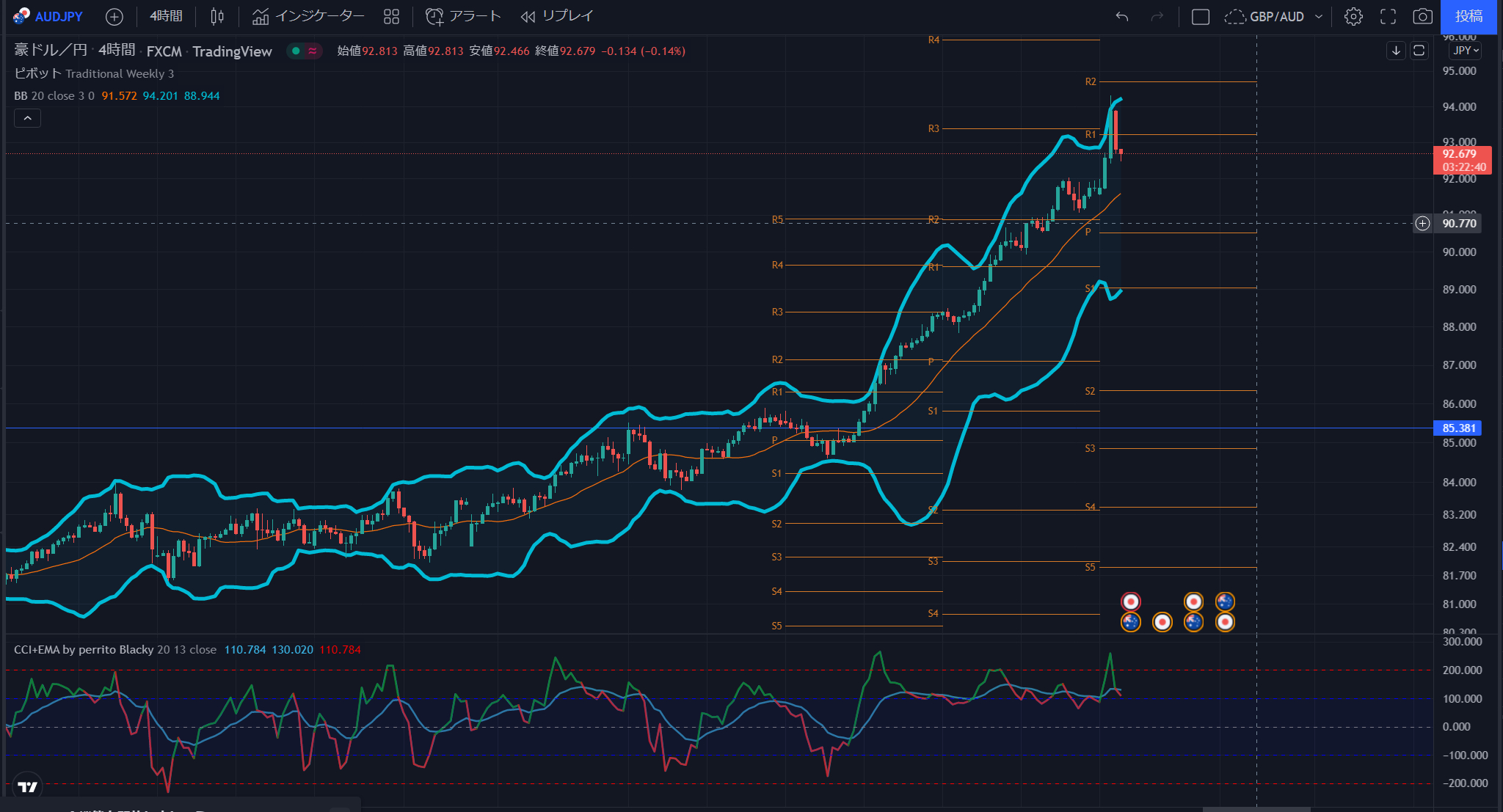This screenshot has height=812, width=1503.
Task: Select the BB 20 close indicator label
Action: [54, 95]
